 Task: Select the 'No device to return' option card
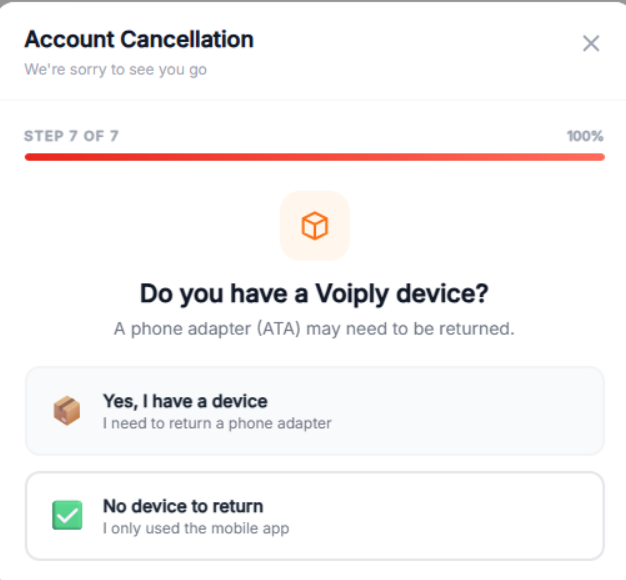314,516
